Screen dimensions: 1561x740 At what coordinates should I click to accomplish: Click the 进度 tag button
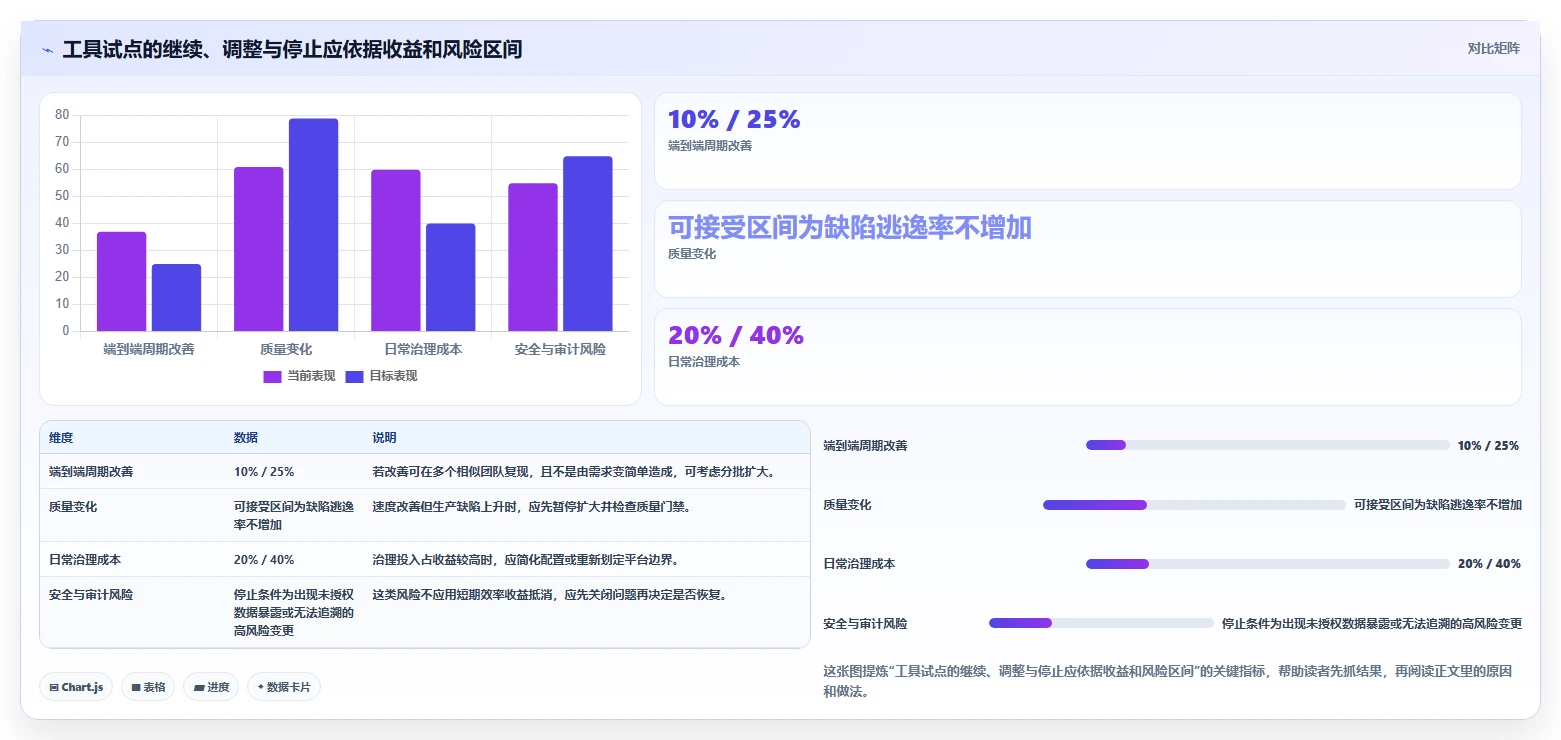click(x=211, y=687)
